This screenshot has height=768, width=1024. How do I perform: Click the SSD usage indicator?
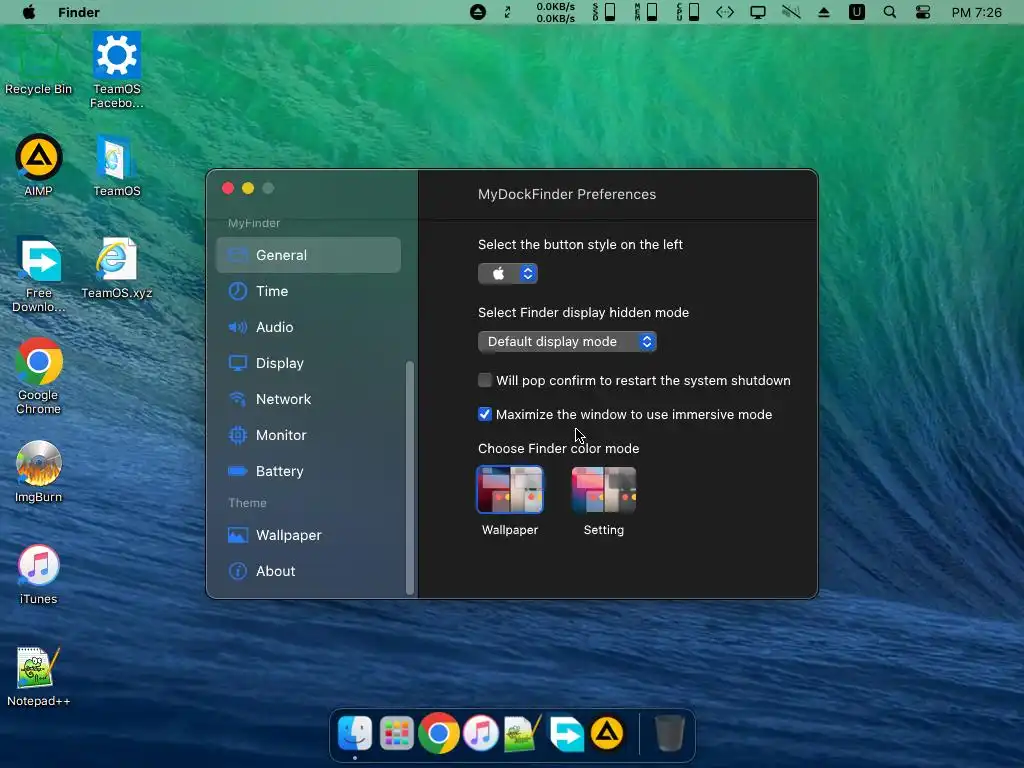(x=605, y=12)
